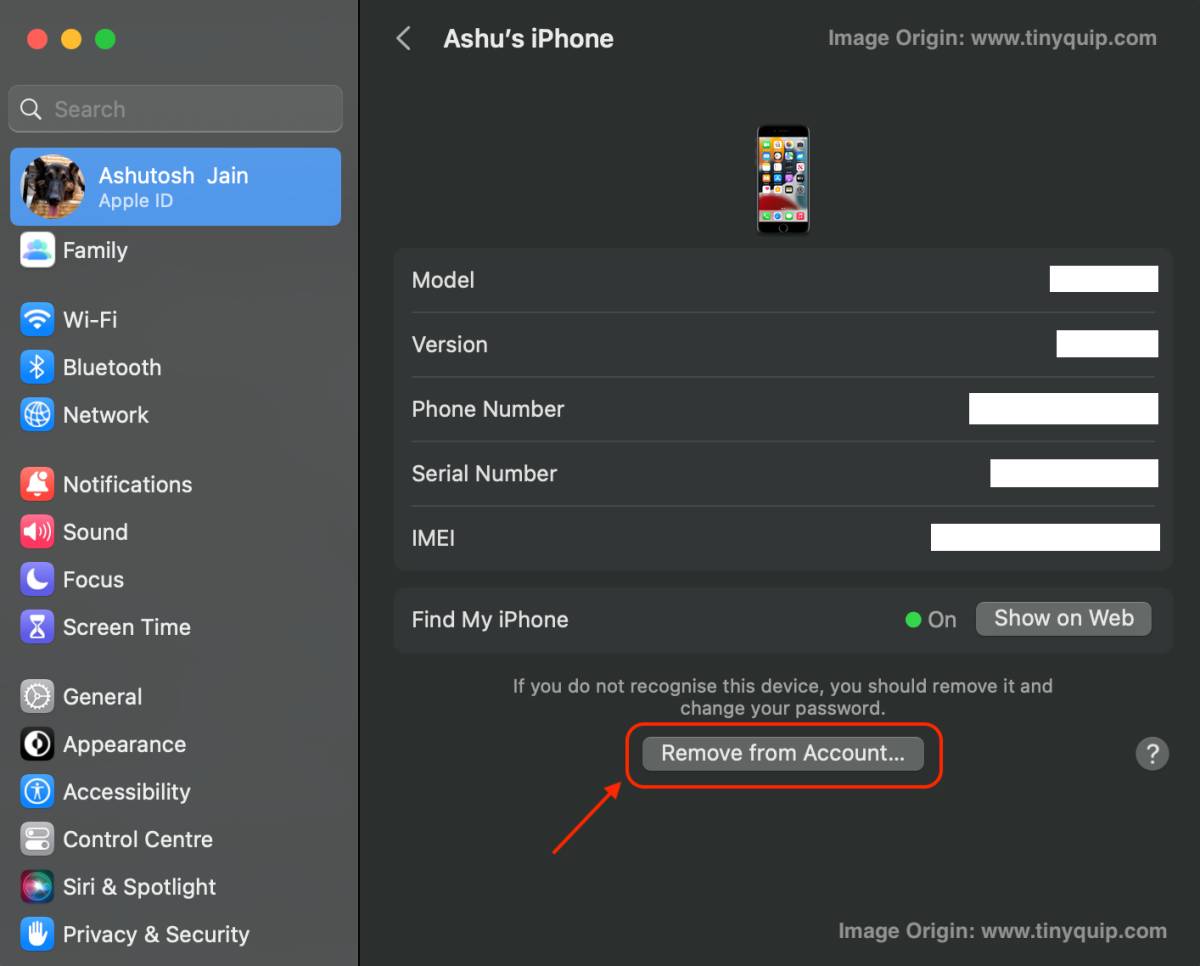
Task: Click the Screen Time hourglass icon
Action: (37, 627)
